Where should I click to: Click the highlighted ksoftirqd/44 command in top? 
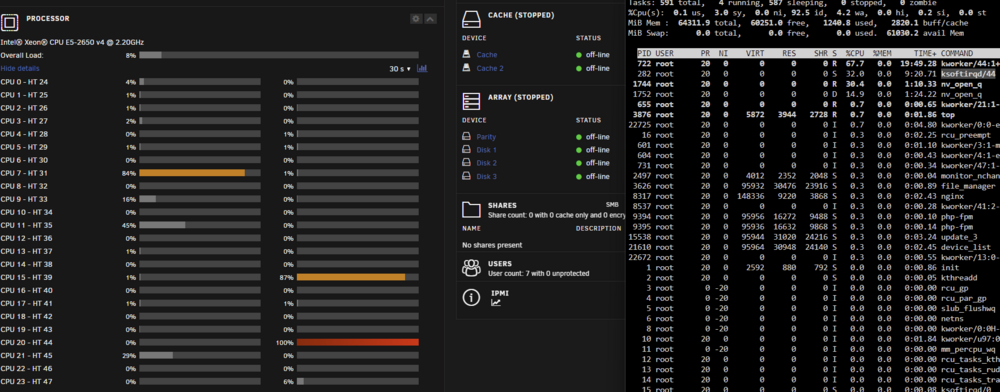coord(968,74)
